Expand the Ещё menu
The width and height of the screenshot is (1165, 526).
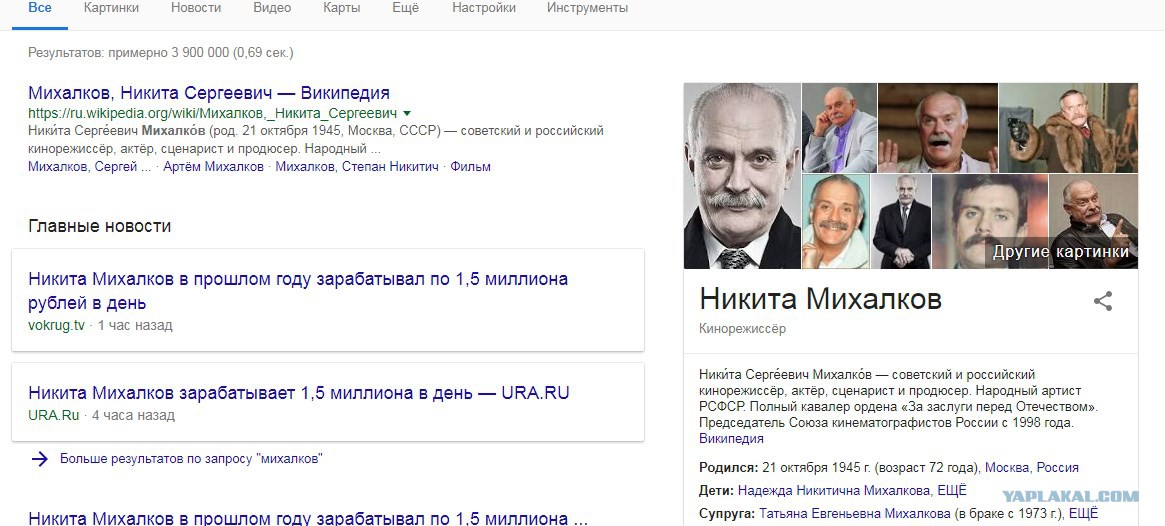[406, 8]
